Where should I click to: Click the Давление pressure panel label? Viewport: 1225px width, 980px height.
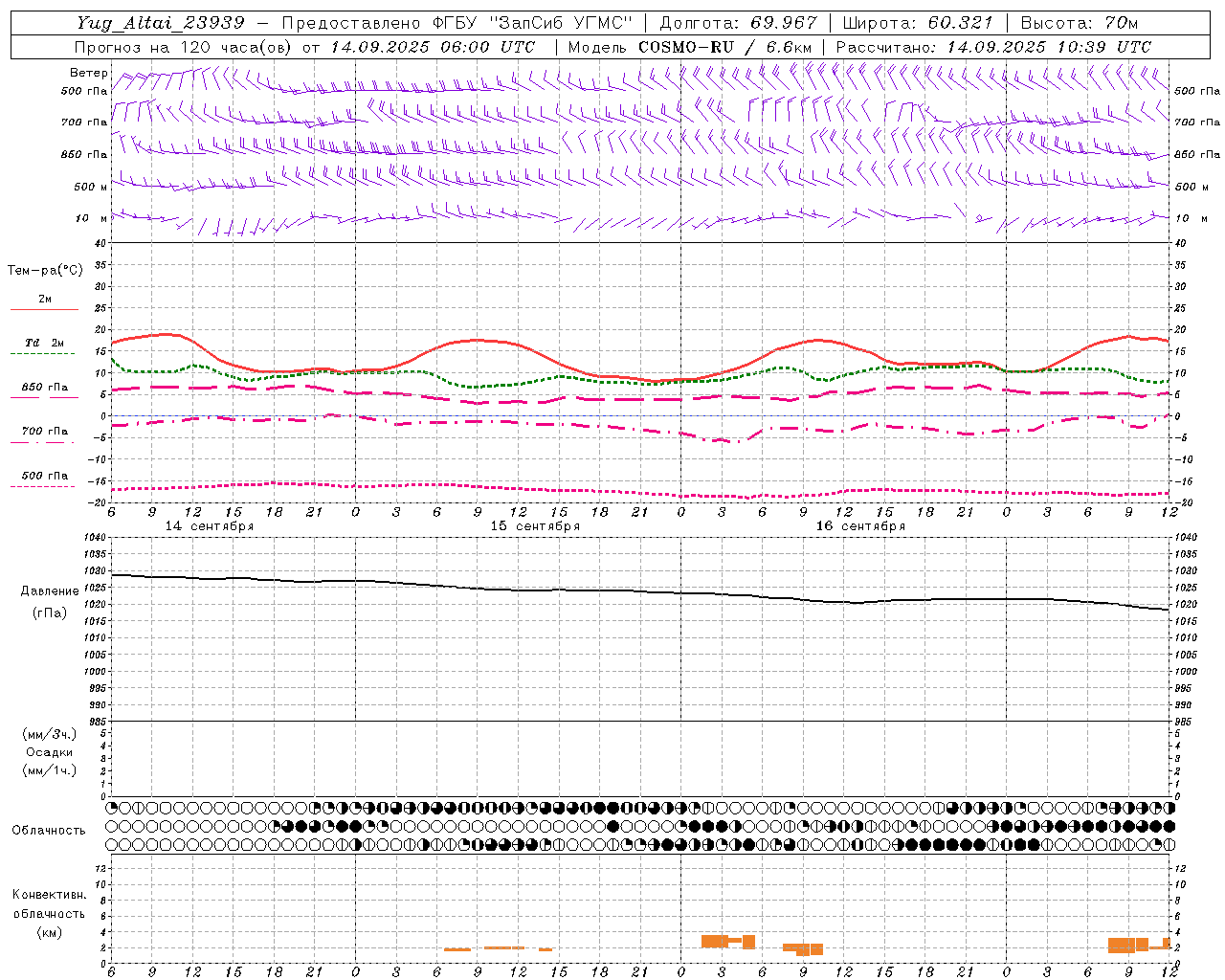click(50, 591)
